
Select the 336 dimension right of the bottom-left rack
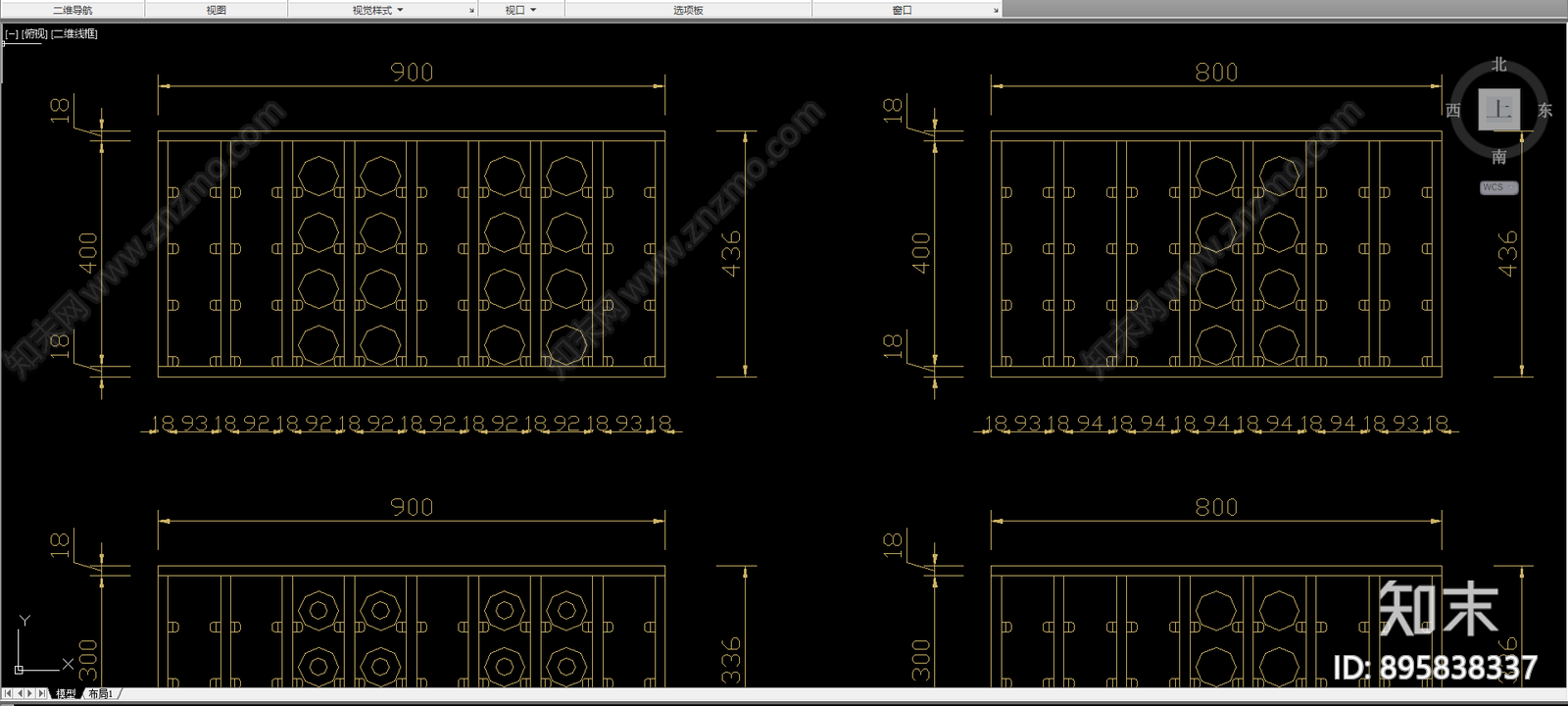click(731, 662)
